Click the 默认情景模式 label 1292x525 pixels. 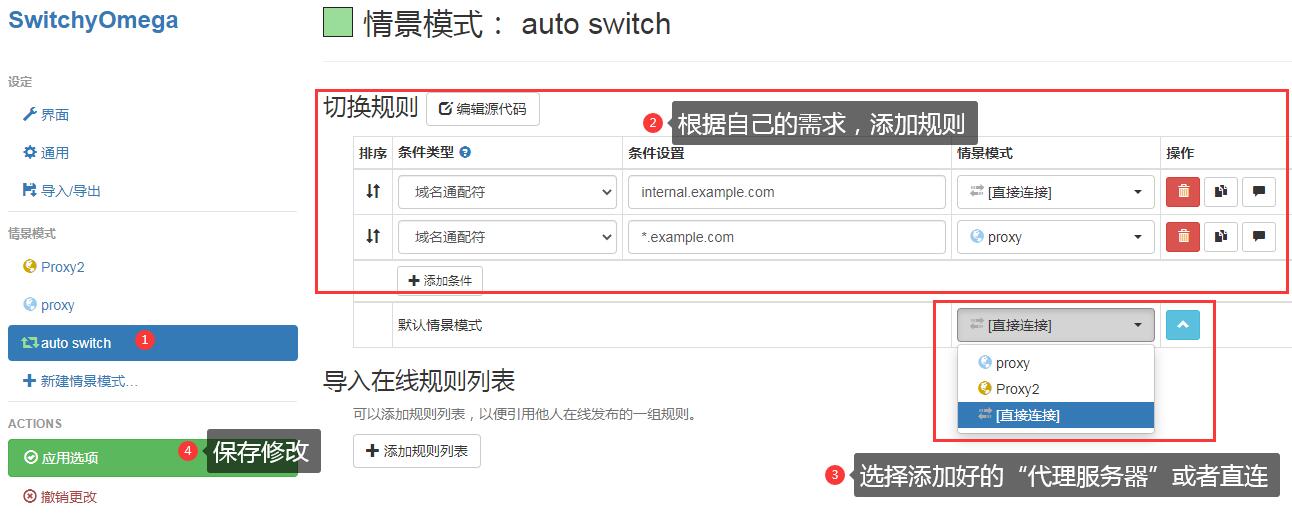440,326
